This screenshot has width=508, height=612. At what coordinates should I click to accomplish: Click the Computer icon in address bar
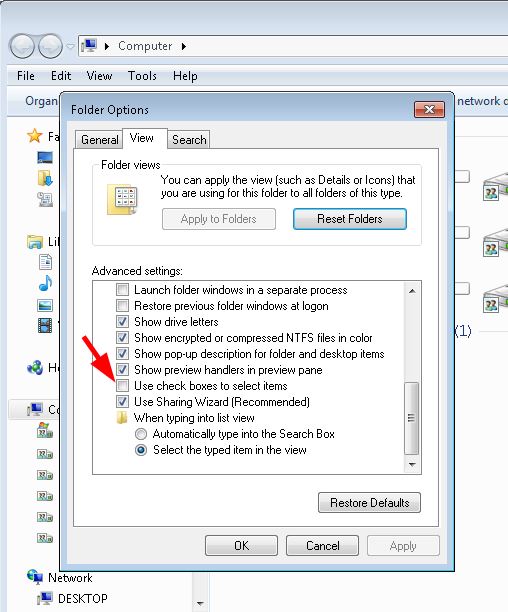89,46
